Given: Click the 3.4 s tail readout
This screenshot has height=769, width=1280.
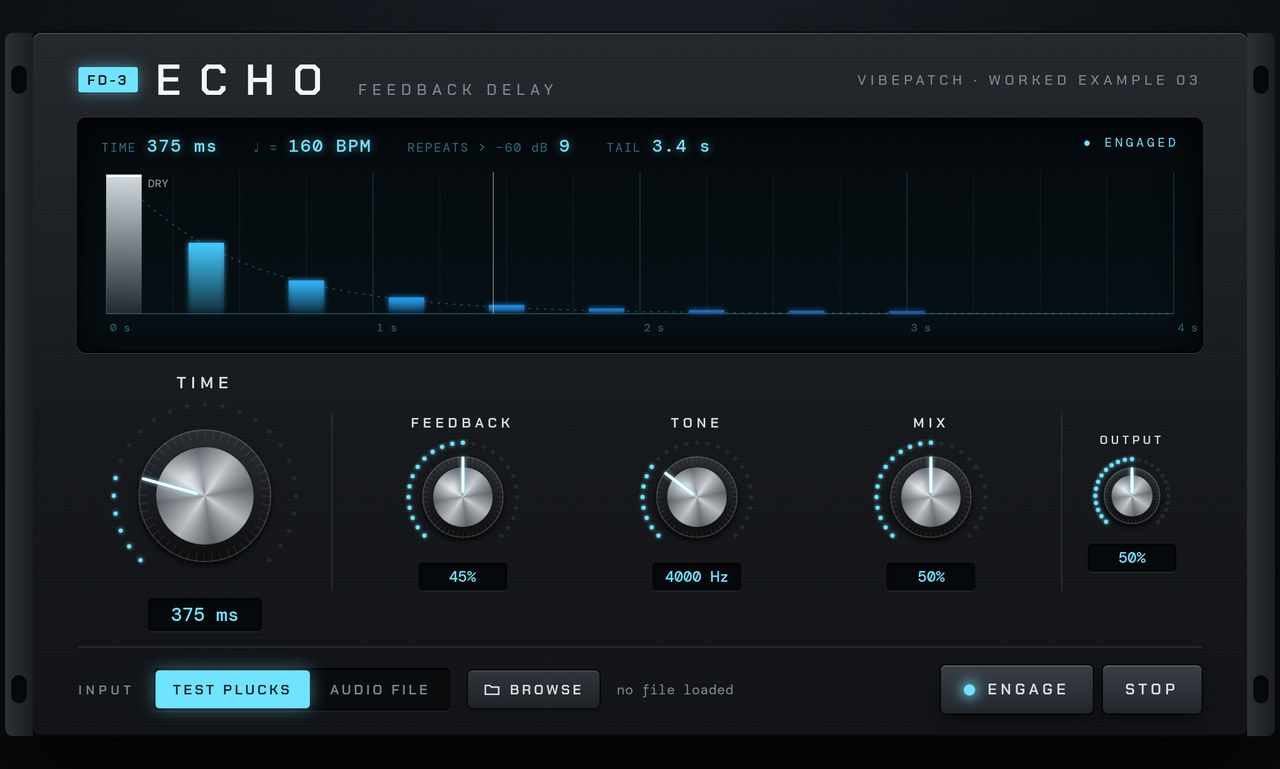Looking at the screenshot, I should point(681,146).
